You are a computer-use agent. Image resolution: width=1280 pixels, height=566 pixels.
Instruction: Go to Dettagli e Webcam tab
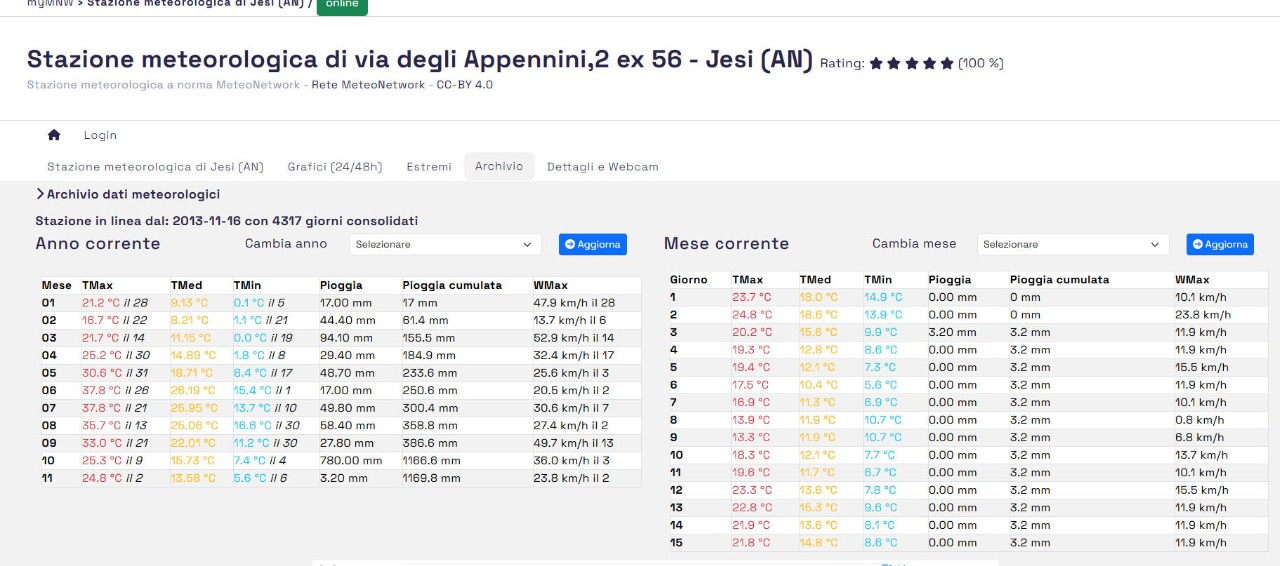[602, 167]
